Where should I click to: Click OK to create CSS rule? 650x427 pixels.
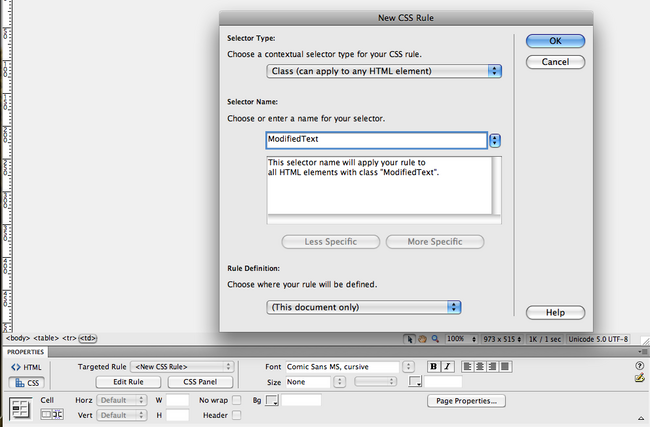(x=555, y=41)
